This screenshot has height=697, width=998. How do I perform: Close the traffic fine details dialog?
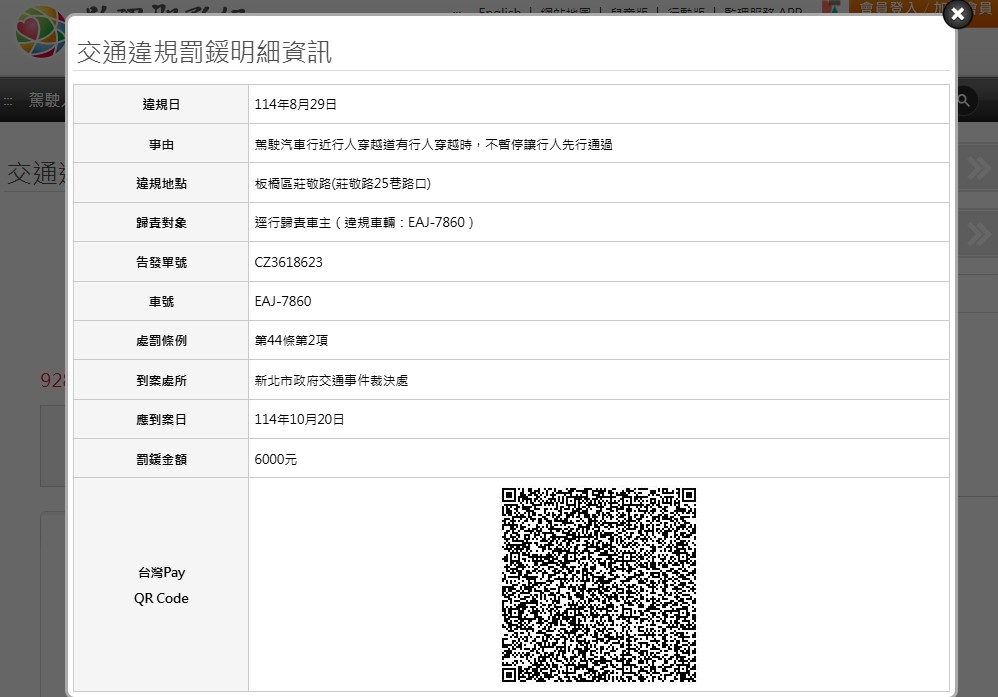click(x=957, y=14)
